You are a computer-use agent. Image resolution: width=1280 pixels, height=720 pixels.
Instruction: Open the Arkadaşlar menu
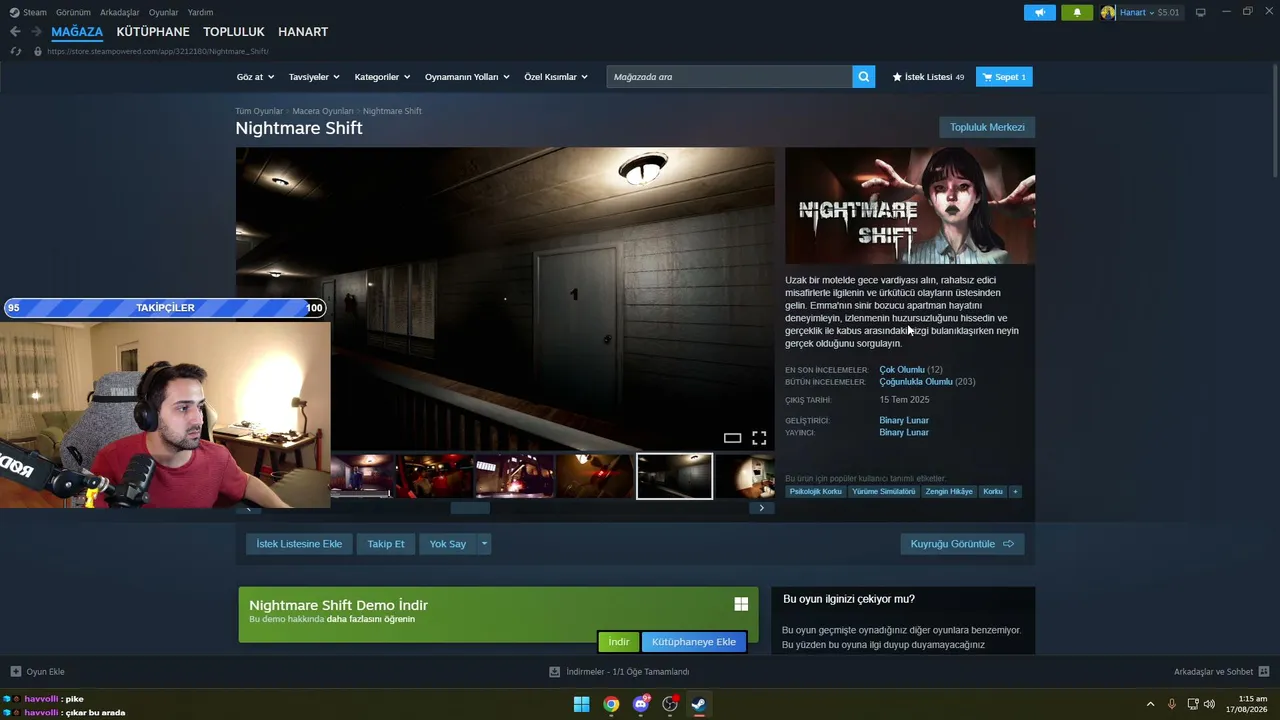pyautogui.click(x=120, y=12)
